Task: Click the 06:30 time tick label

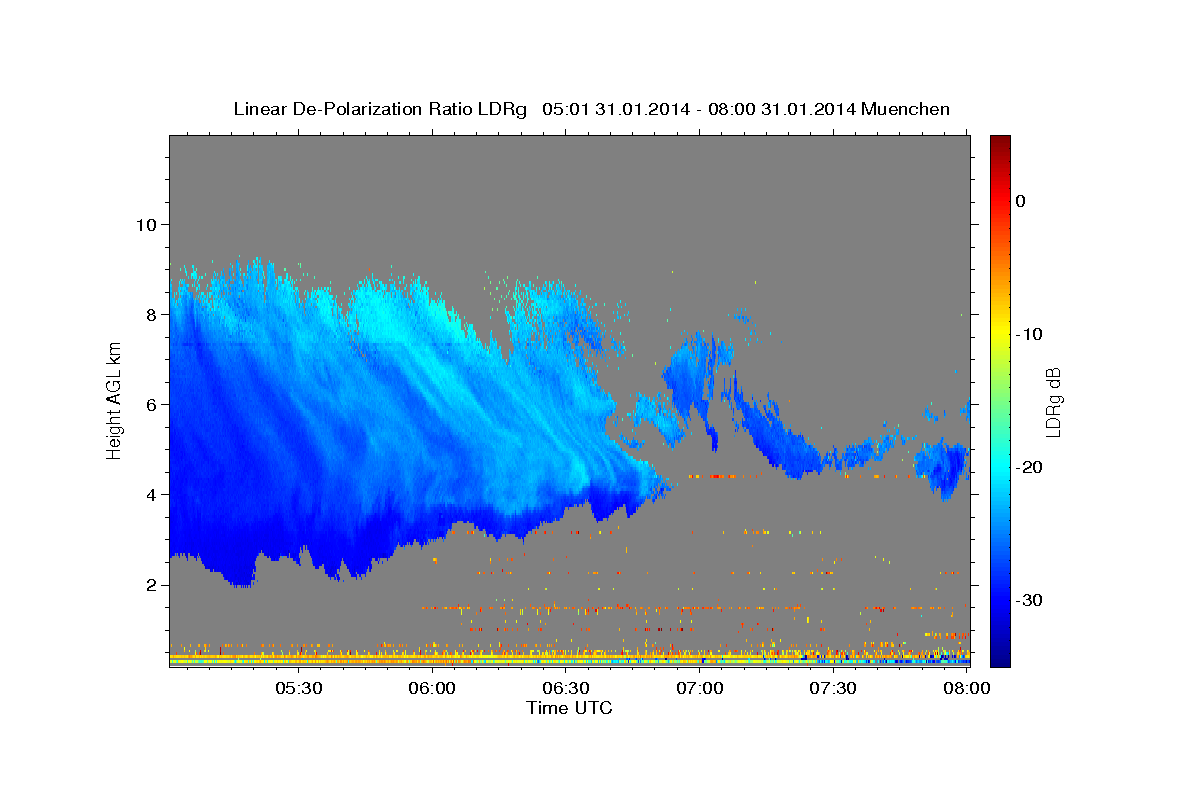Action: coord(566,688)
